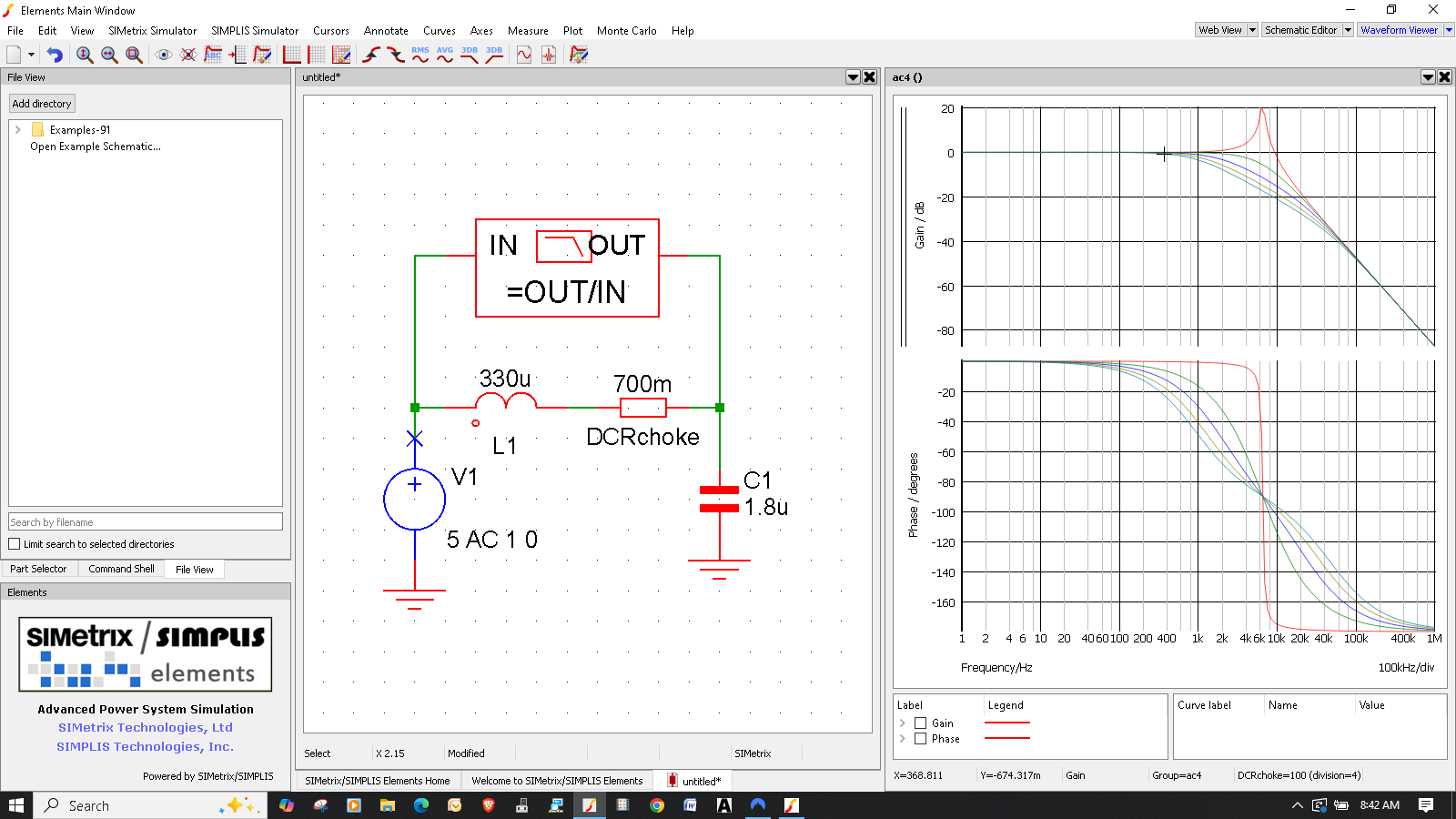
Task: Open Google Chrome from the taskbar
Action: point(657,805)
